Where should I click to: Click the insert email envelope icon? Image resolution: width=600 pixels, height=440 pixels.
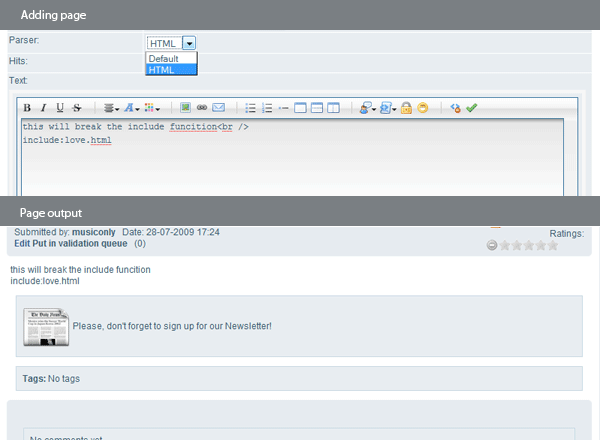219,108
